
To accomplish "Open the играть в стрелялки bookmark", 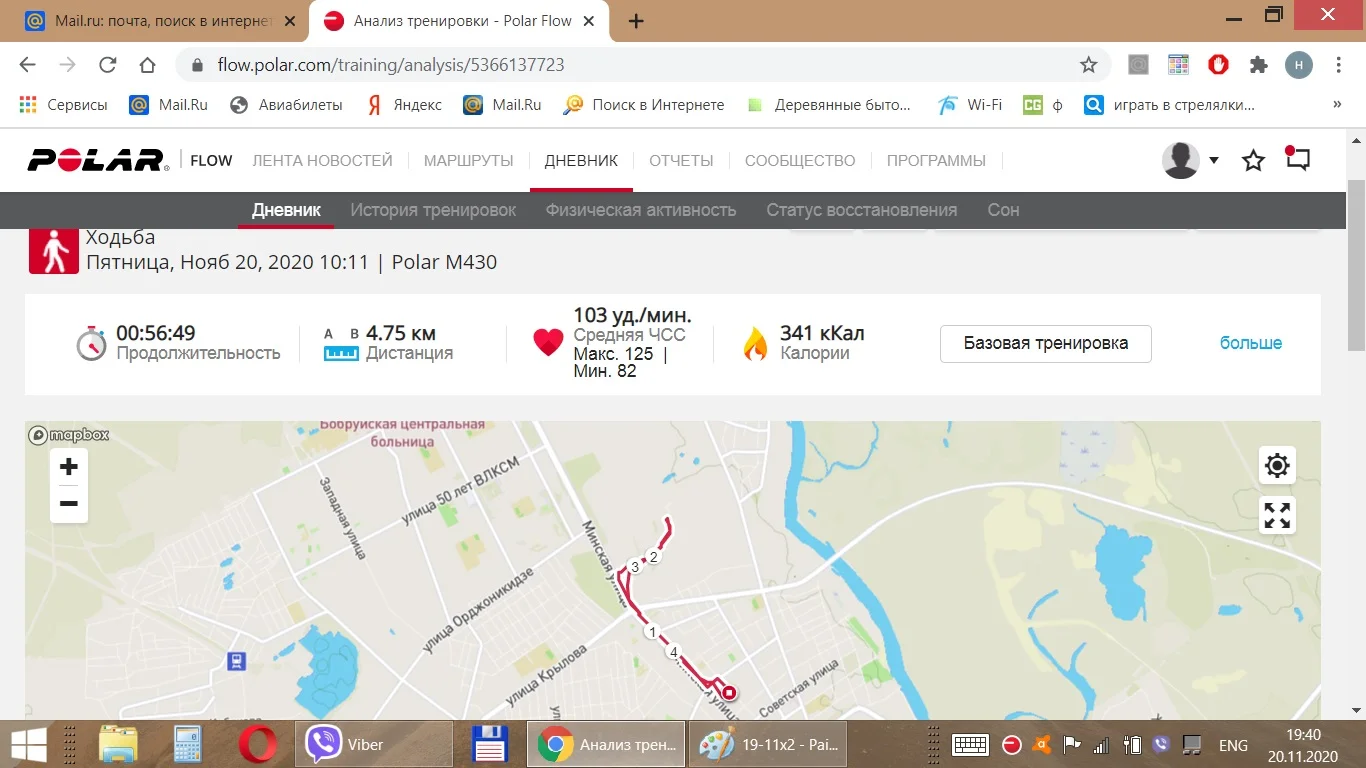I will (1170, 104).
